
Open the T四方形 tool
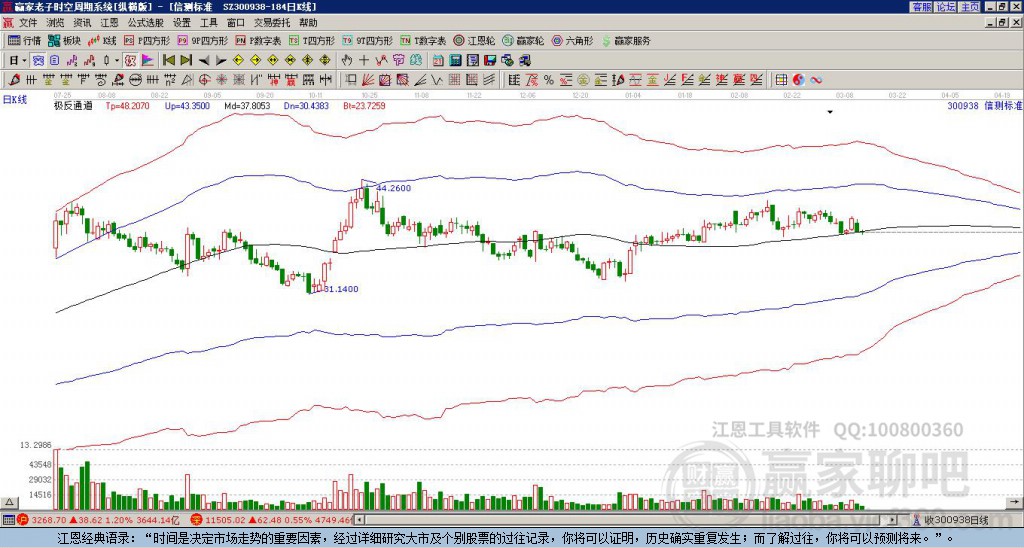point(312,40)
